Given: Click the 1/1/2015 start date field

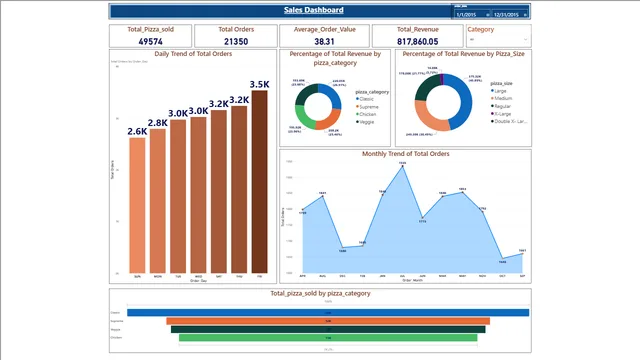Looking at the screenshot, I should [472, 14].
